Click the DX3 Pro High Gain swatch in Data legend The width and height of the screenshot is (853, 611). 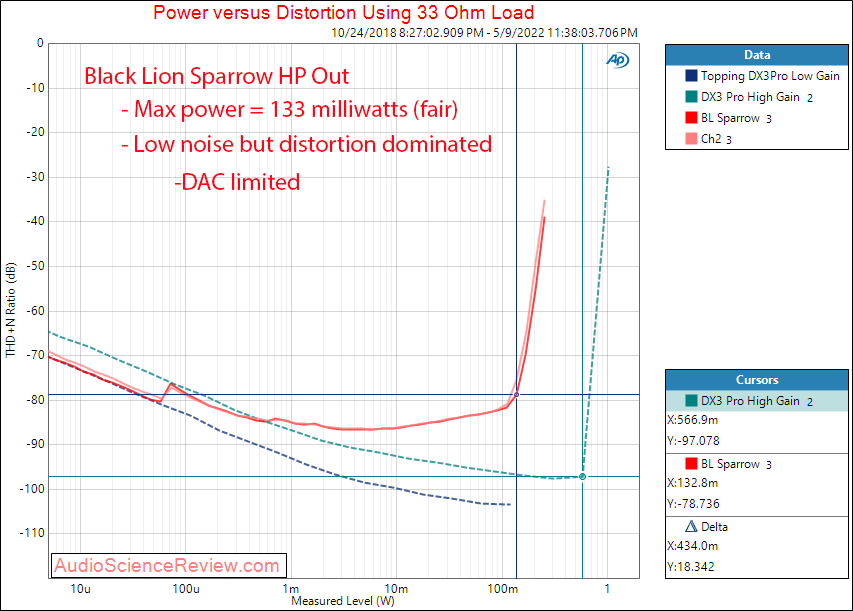(x=691, y=96)
